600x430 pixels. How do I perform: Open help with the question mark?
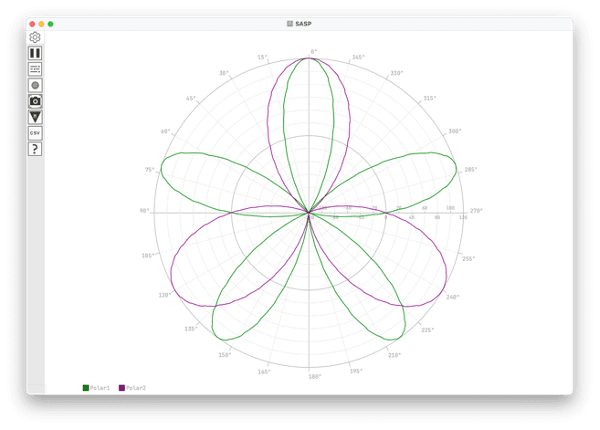(35, 149)
